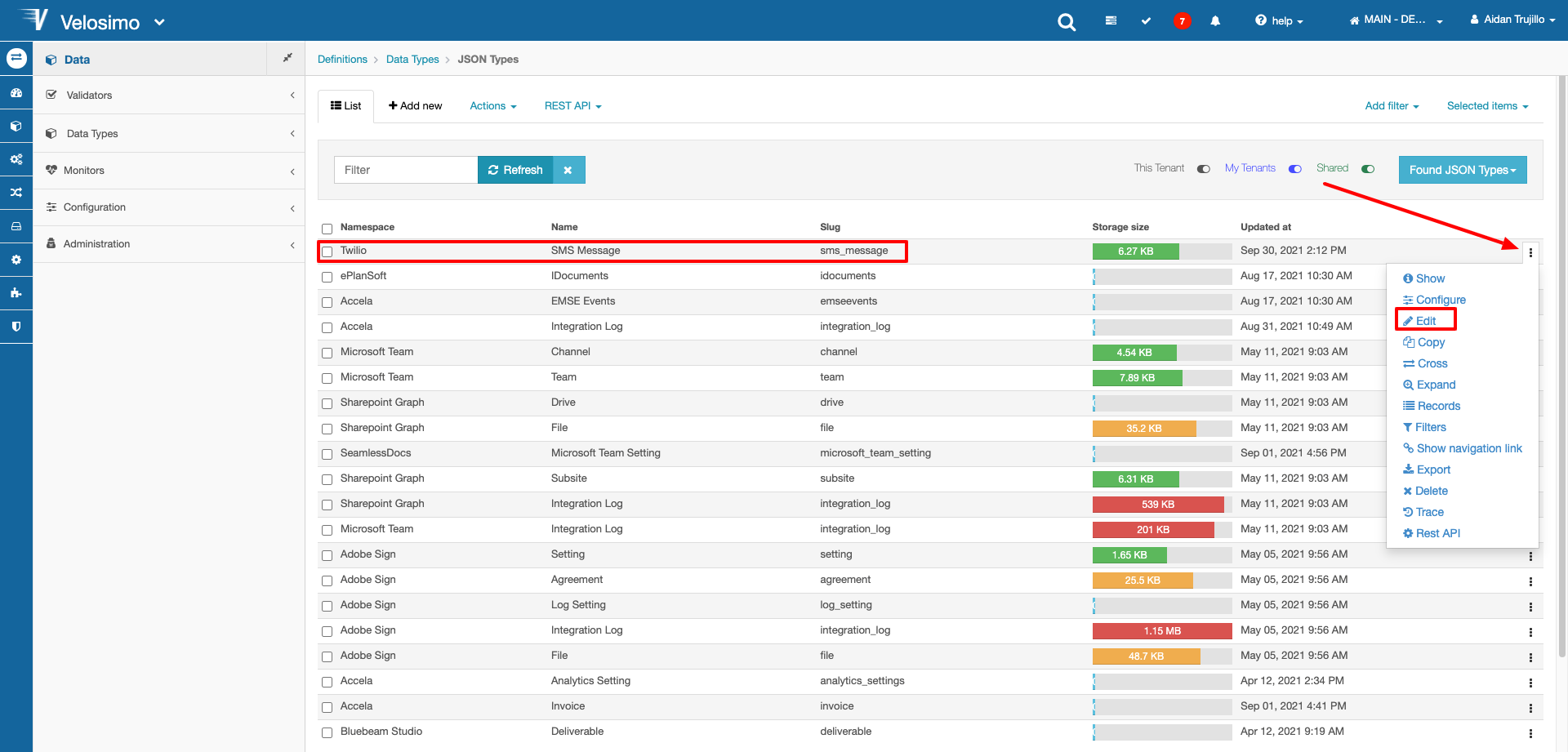
Task: Check the Accela EMSE Events row checkbox
Action: [x=327, y=302]
